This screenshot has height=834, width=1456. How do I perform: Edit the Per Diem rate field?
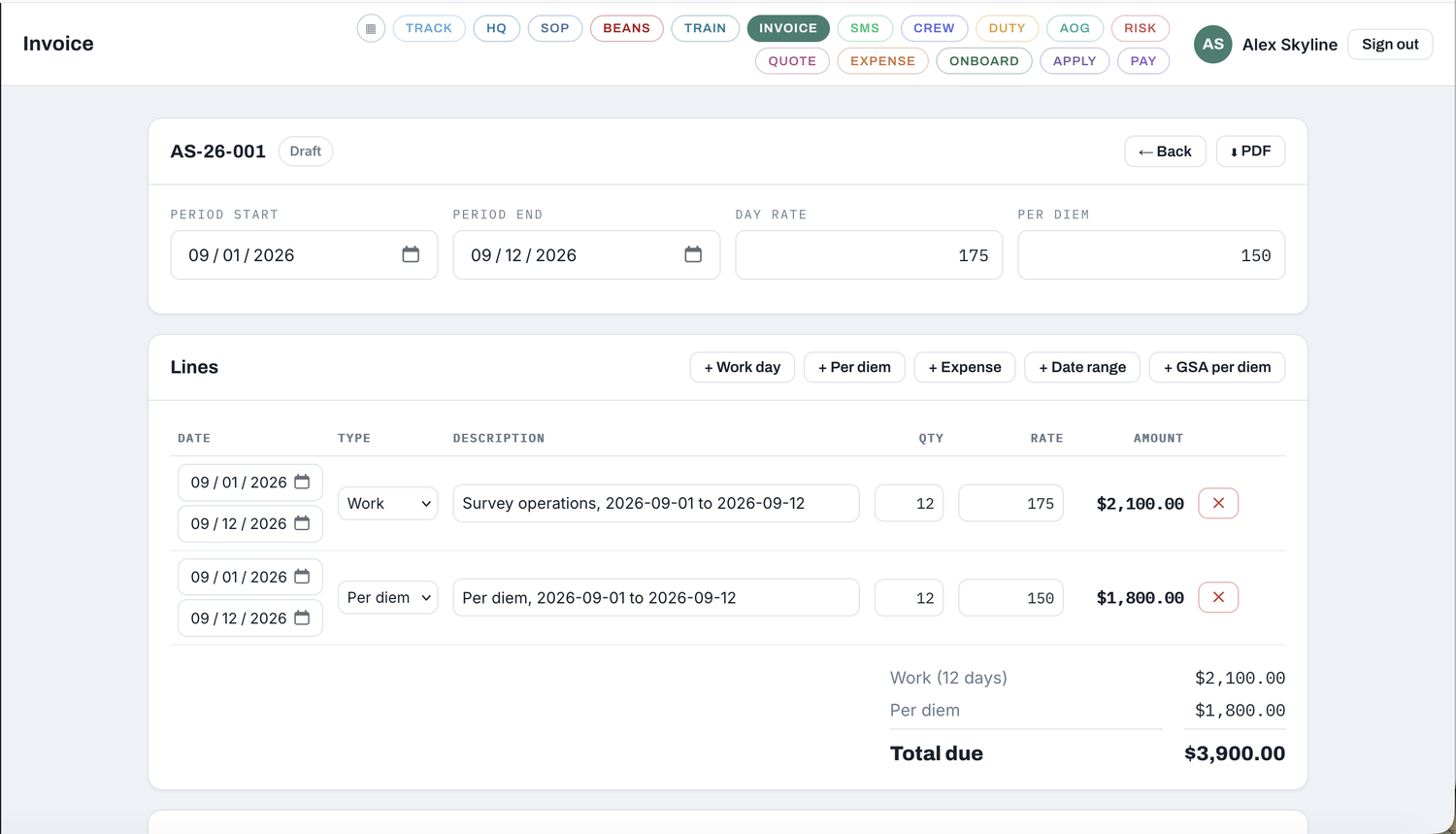1151,254
